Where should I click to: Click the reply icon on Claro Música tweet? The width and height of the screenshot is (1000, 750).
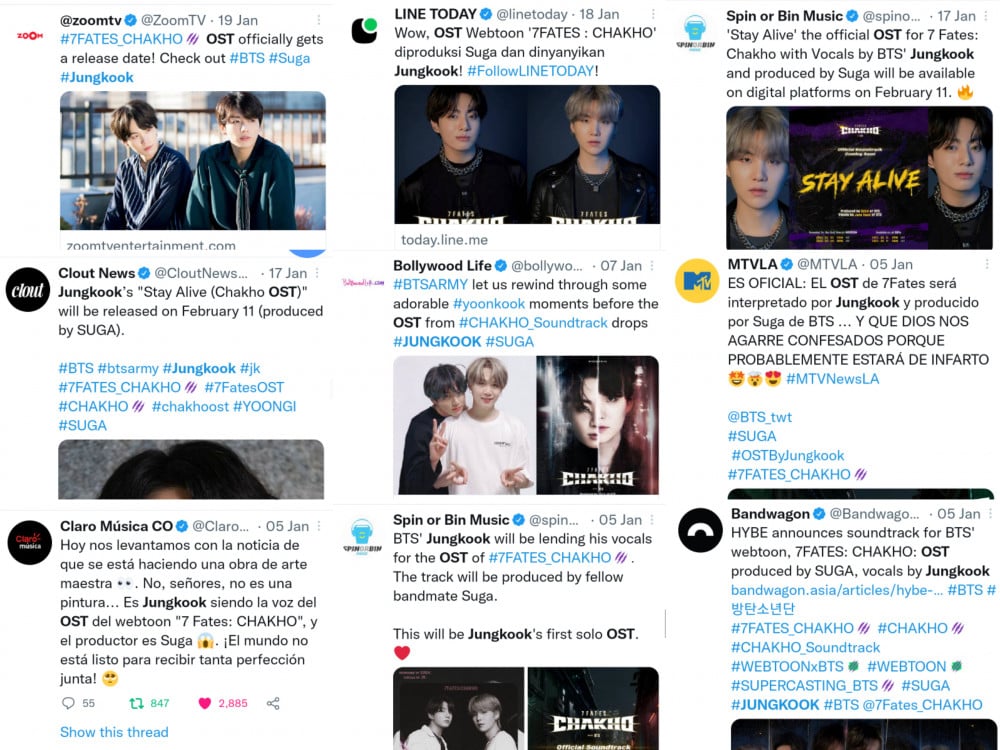[x=68, y=703]
